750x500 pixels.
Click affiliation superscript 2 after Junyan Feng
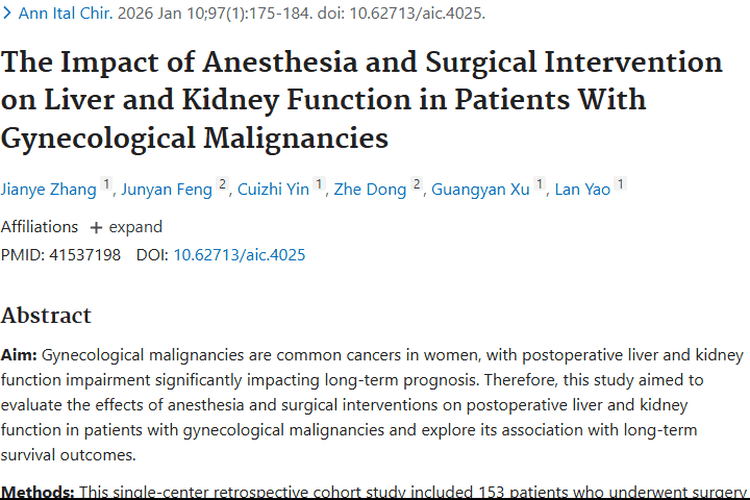223,185
